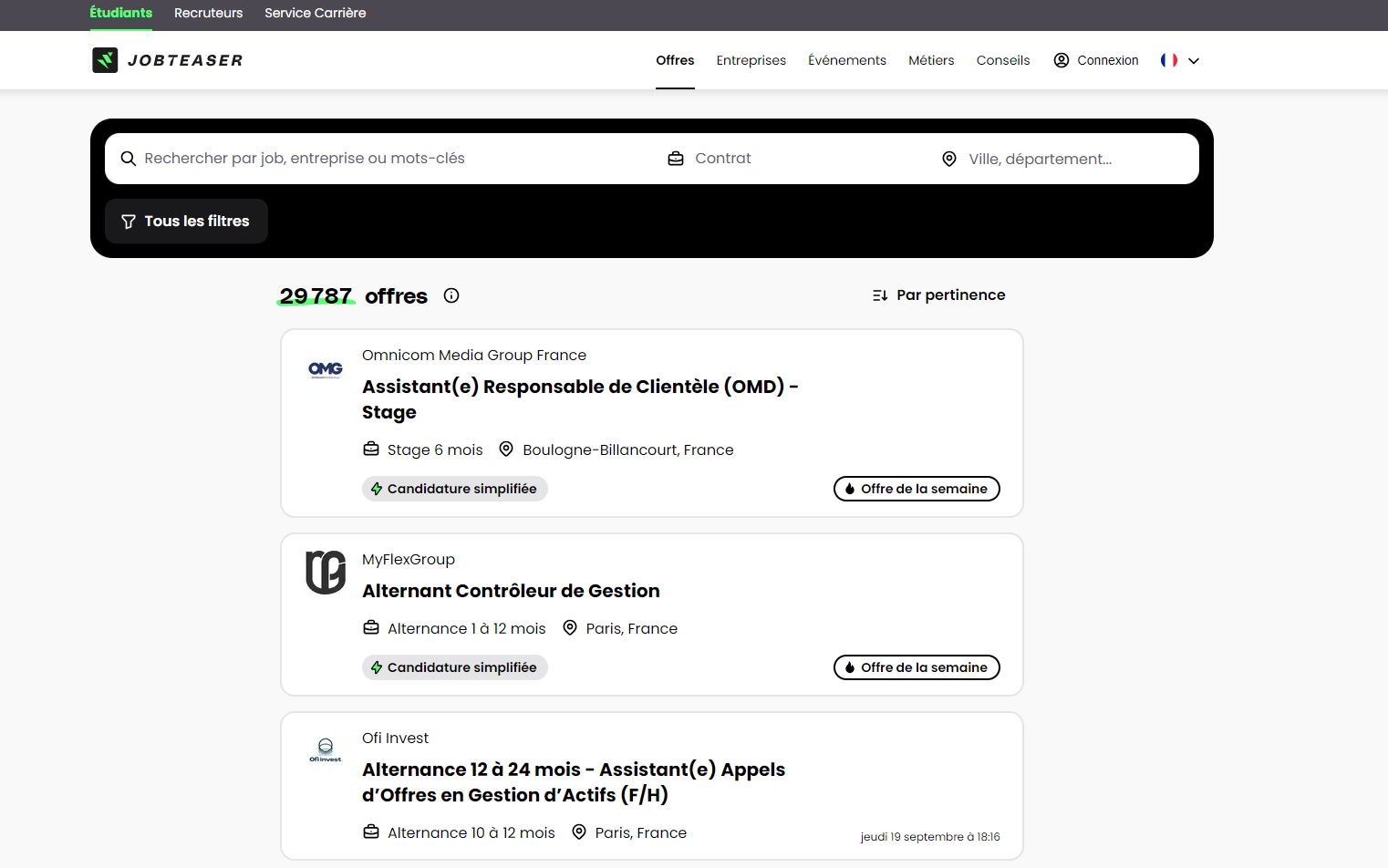Switch to the Recruteurs tab
This screenshot has height=868, width=1388.
(209, 13)
